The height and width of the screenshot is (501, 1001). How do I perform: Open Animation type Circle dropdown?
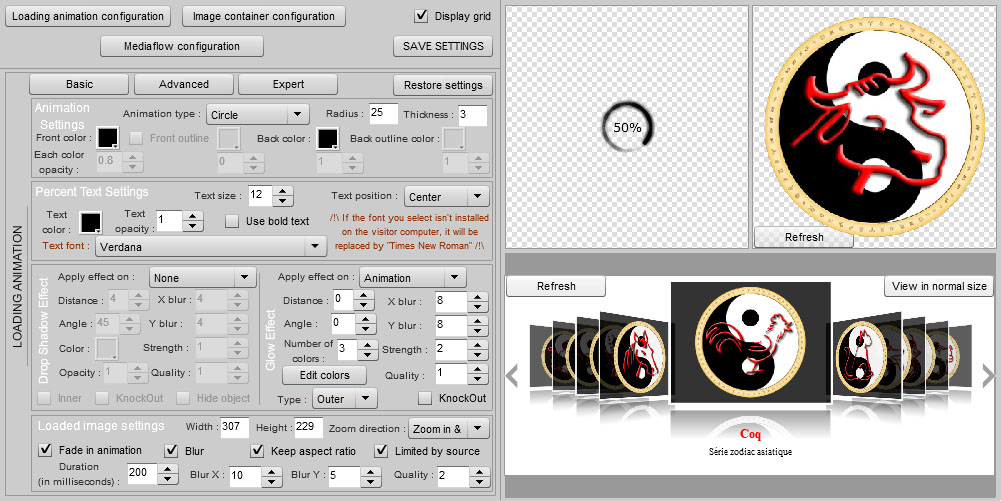coord(258,115)
